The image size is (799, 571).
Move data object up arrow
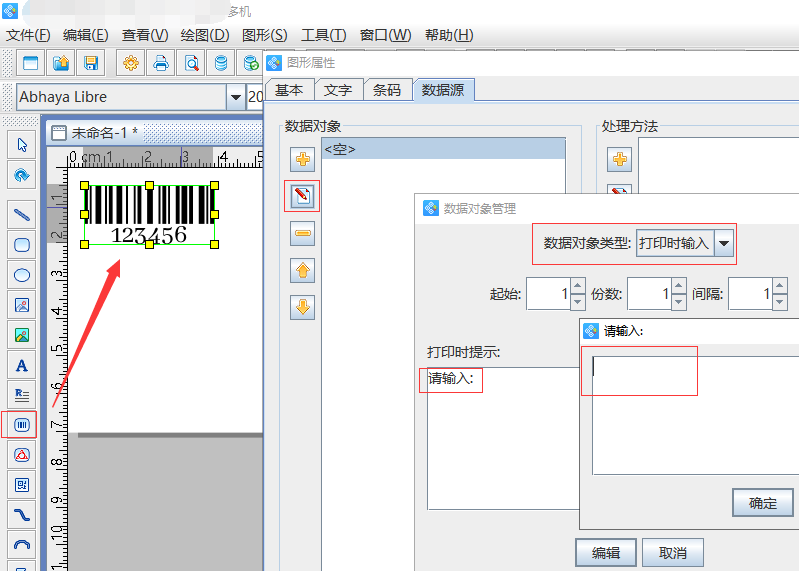303,270
